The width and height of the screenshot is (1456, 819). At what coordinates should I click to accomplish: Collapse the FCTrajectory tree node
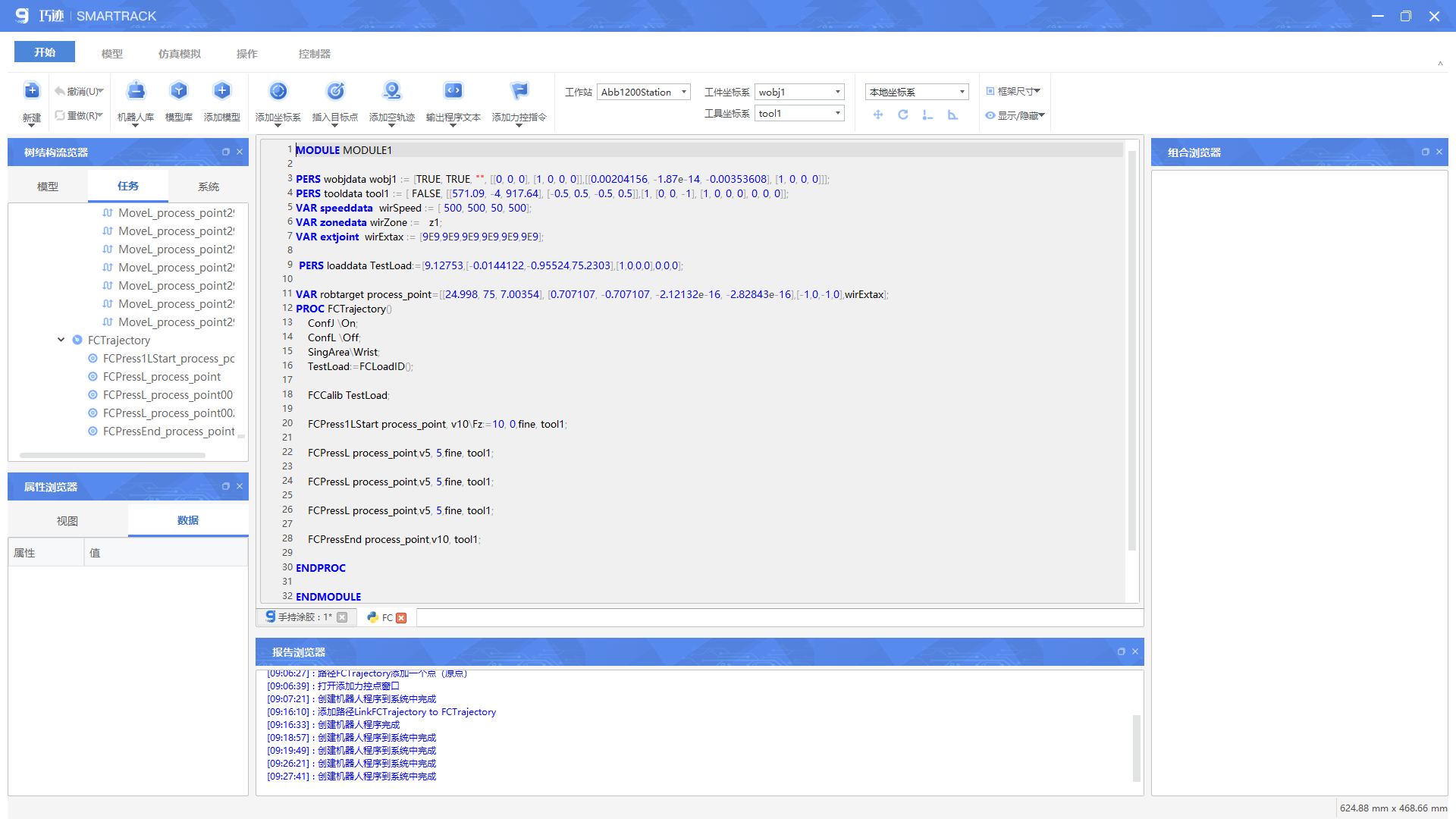pyautogui.click(x=61, y=340)
